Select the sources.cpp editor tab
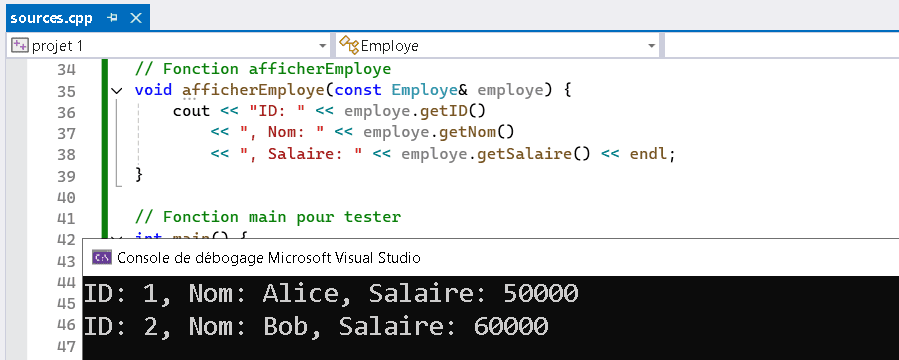Image resolution: width=899 pixels, height=360 pixels. [x=78, y=18]
